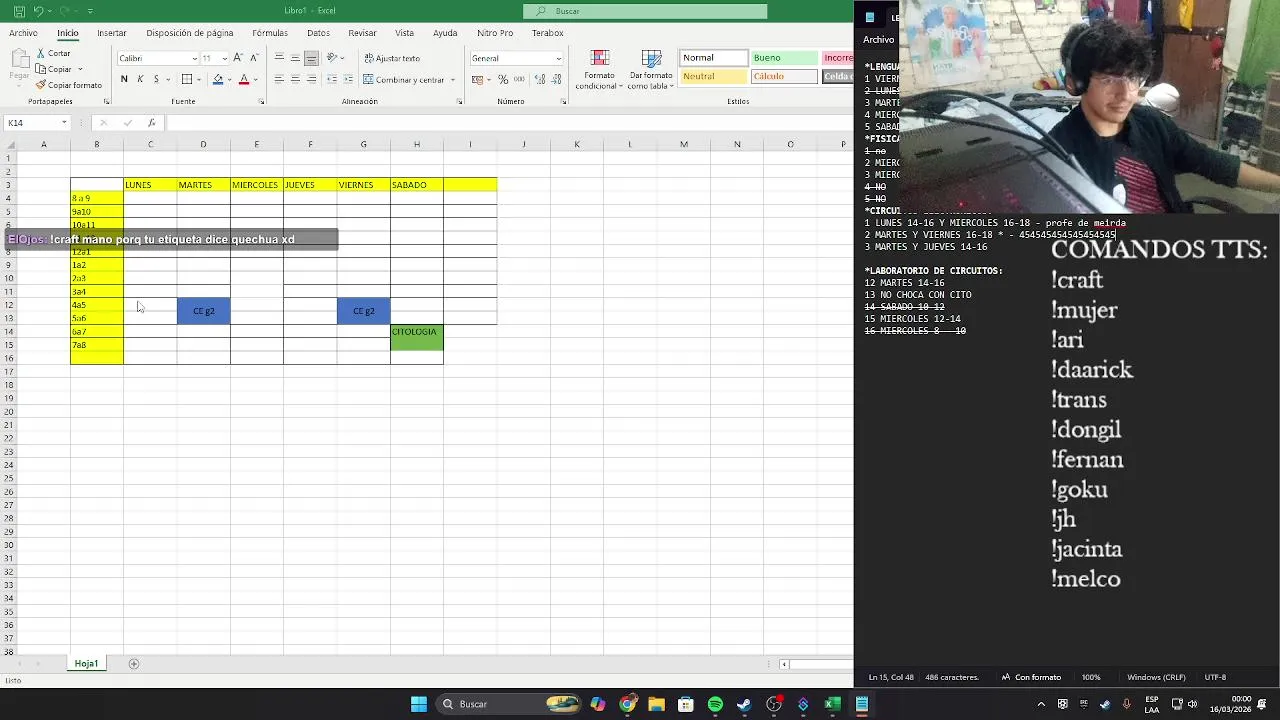Increase decimal places

pyautogui.click(x=539, y=79)
